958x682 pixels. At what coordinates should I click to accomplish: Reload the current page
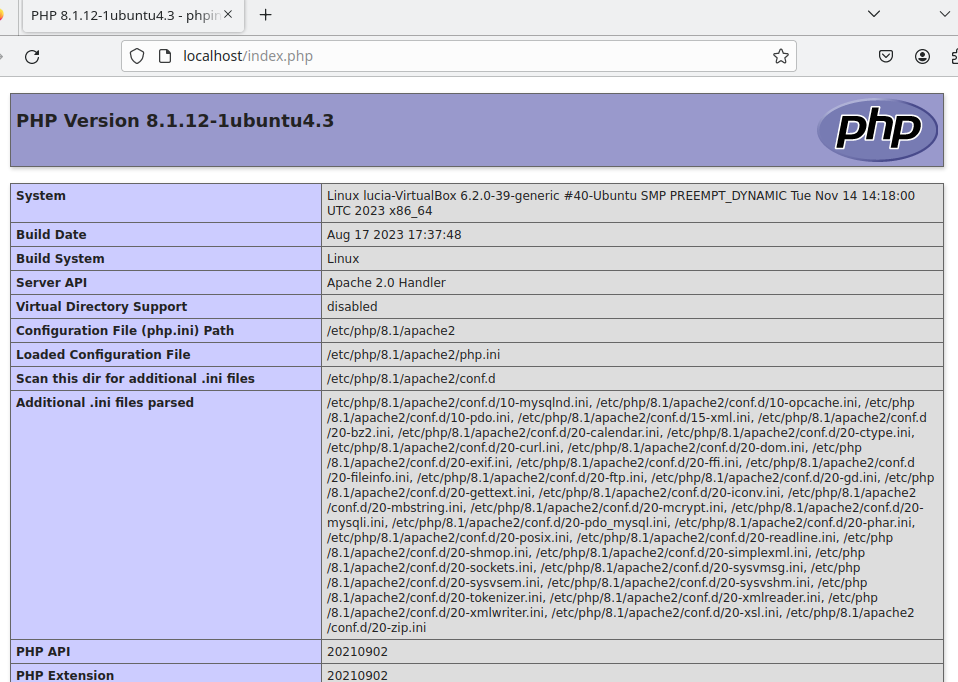point(32,57)
